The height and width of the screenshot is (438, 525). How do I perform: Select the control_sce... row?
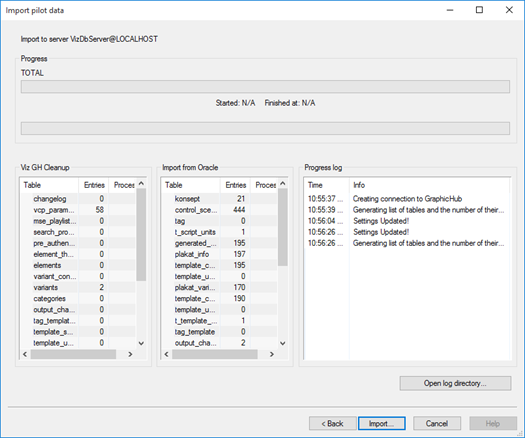(x=220, y=210)
